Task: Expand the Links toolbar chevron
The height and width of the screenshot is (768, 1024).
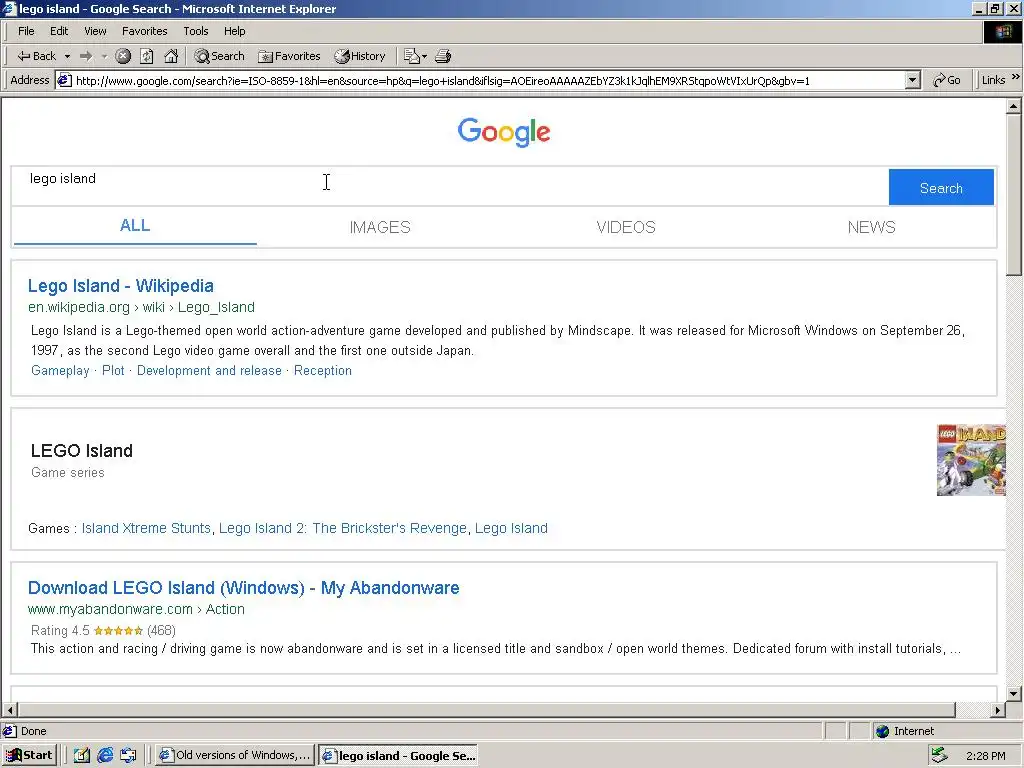Action: [1016, 77]
